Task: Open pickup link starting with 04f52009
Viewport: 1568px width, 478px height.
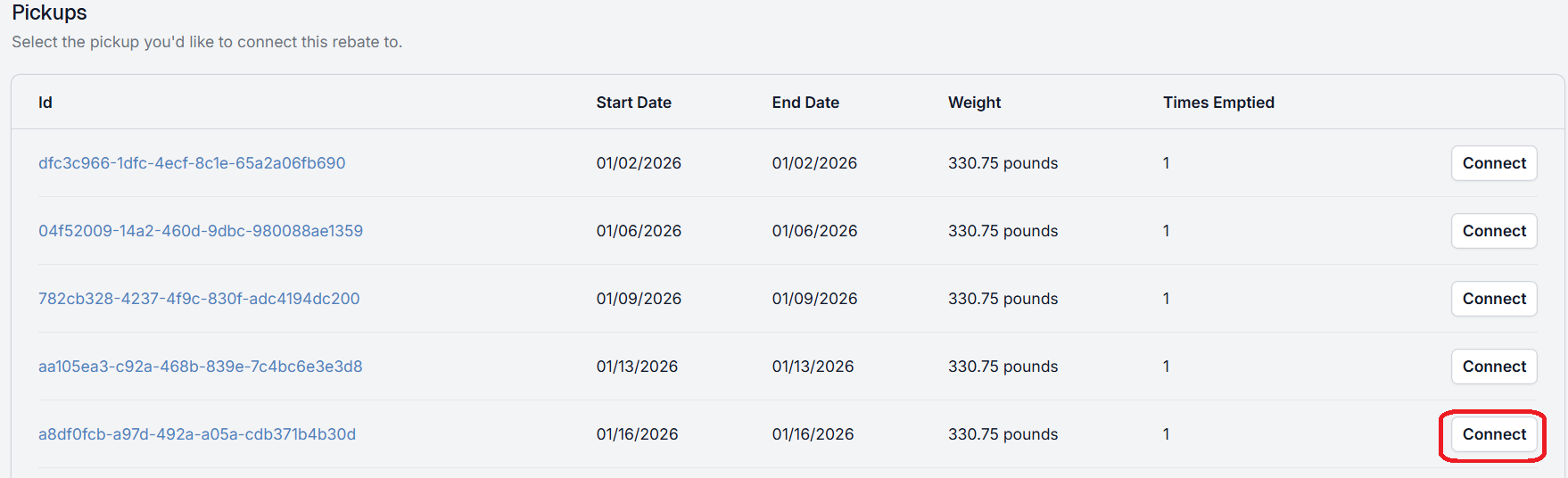Action: point(201,231)
